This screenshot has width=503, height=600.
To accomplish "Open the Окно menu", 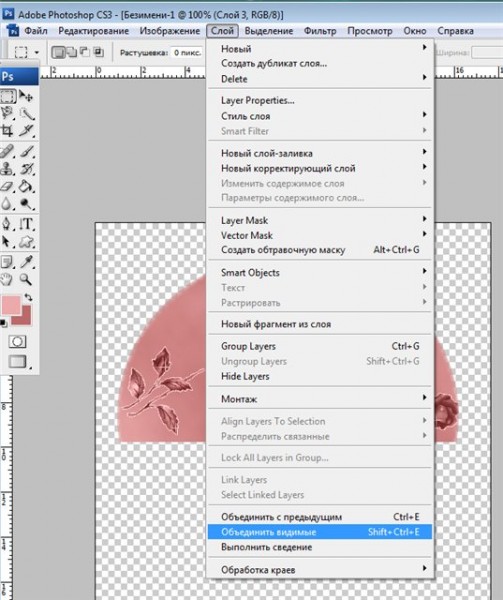I will tap(415, 31).
